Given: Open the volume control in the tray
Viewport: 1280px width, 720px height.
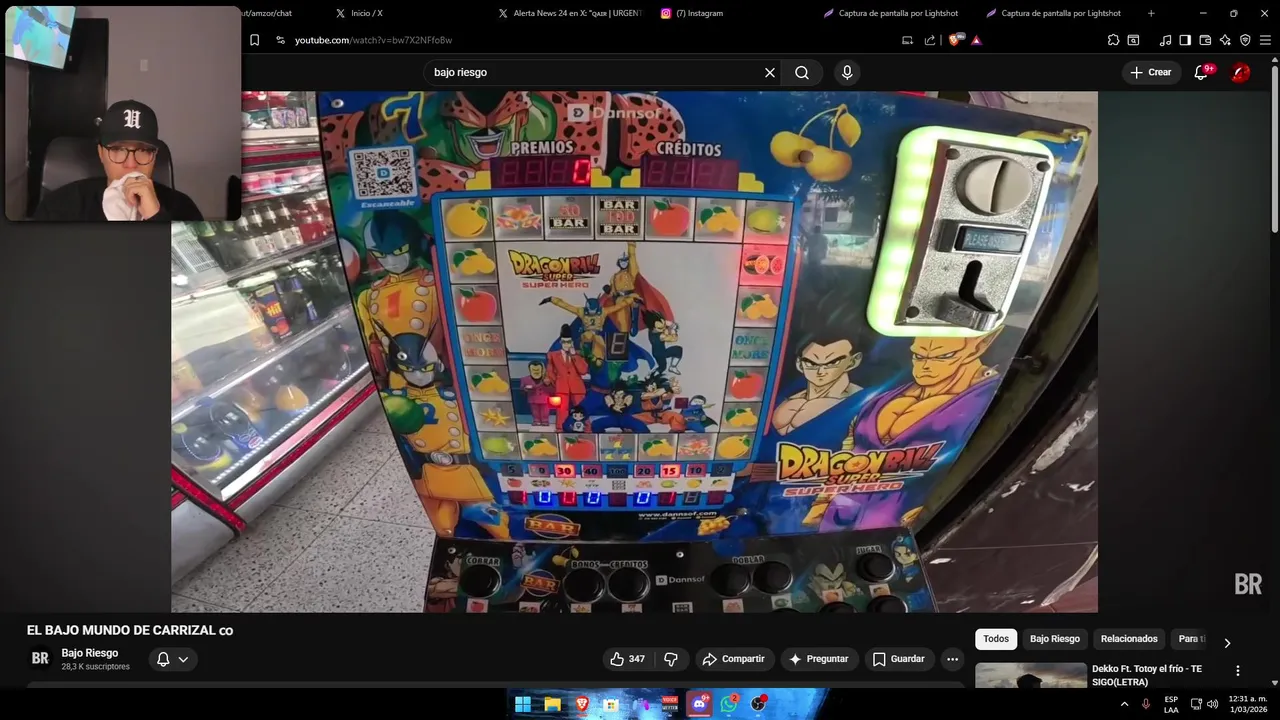Looking at the screenshot, I should coord(1213,704).
